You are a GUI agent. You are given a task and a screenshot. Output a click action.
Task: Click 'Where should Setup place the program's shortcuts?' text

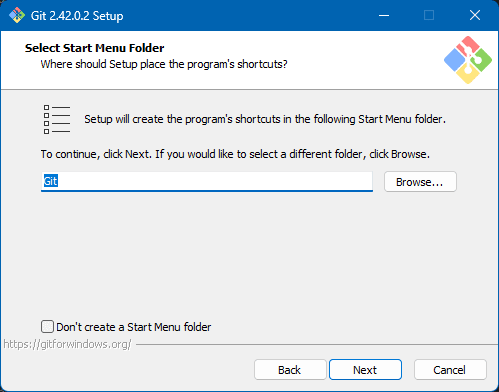click(x=164, y=64)
